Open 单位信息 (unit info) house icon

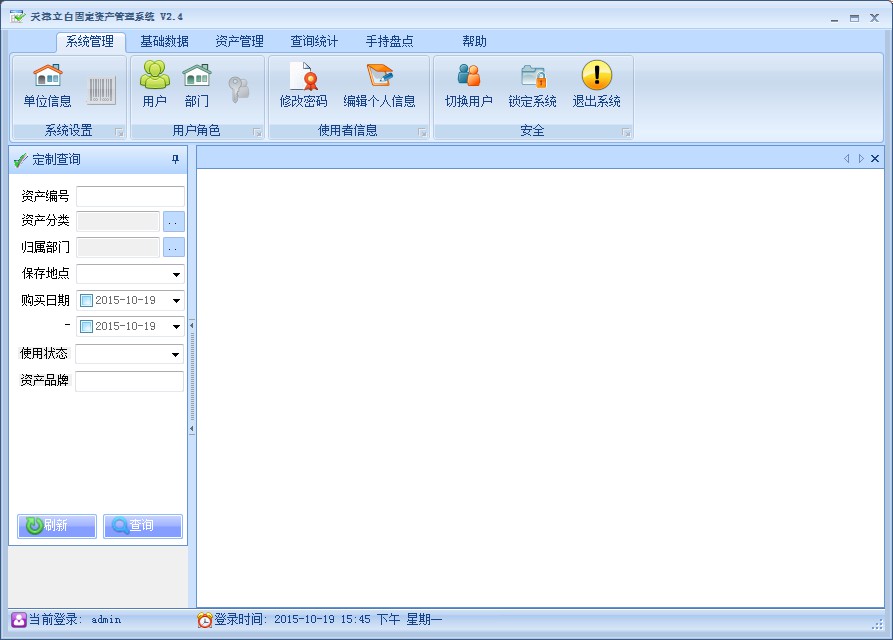point(47,76)
